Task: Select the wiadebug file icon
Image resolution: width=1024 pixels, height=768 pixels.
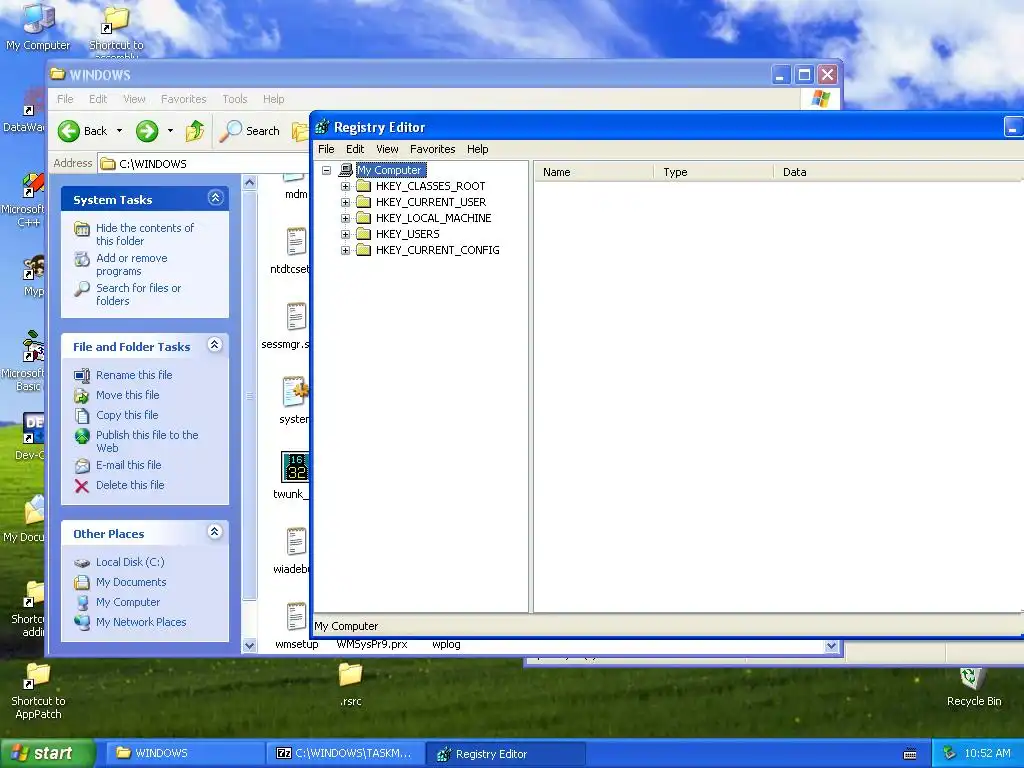Action: click(296, 542)
